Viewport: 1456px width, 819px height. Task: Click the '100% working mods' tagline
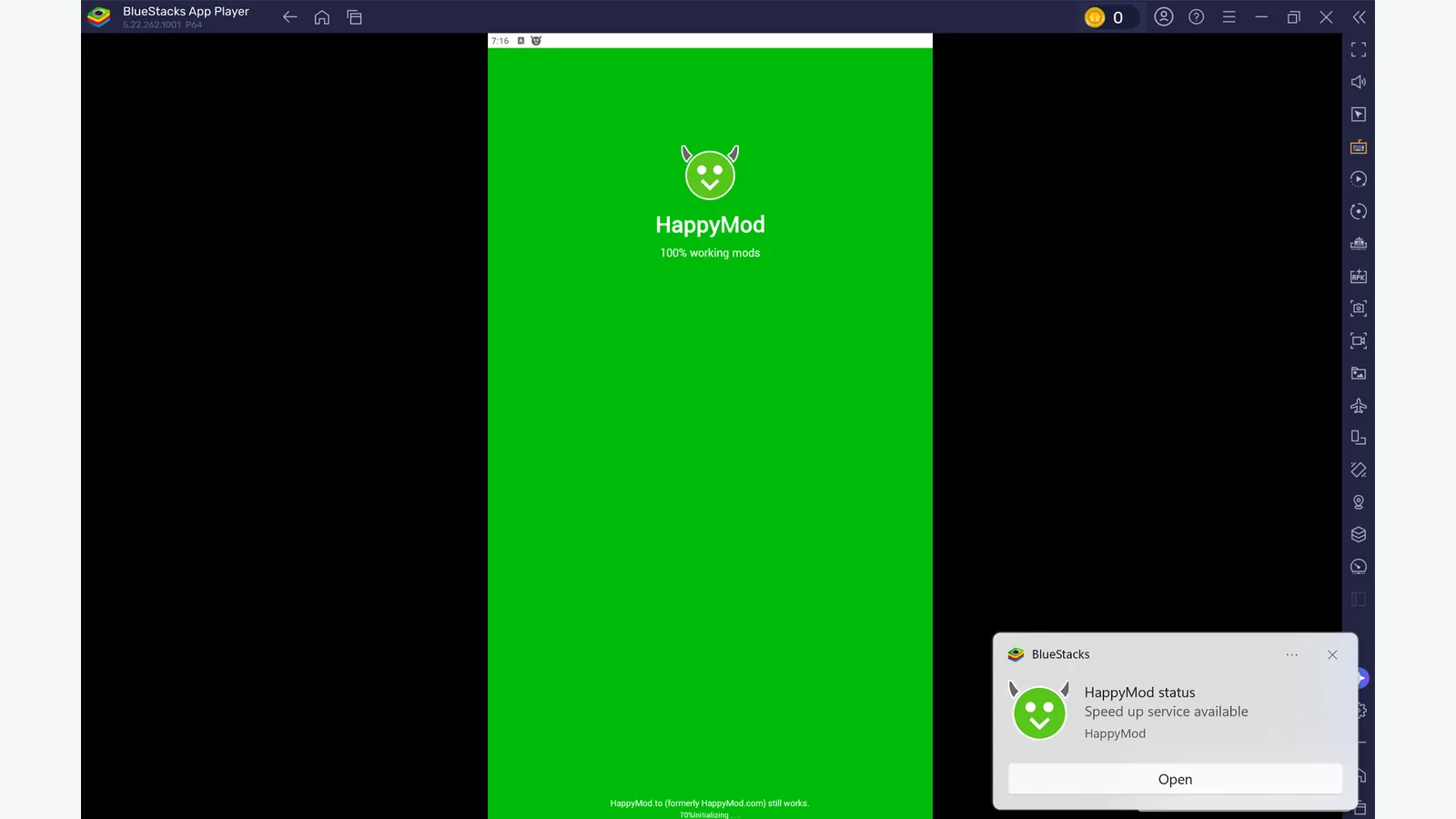pos(710,253)
